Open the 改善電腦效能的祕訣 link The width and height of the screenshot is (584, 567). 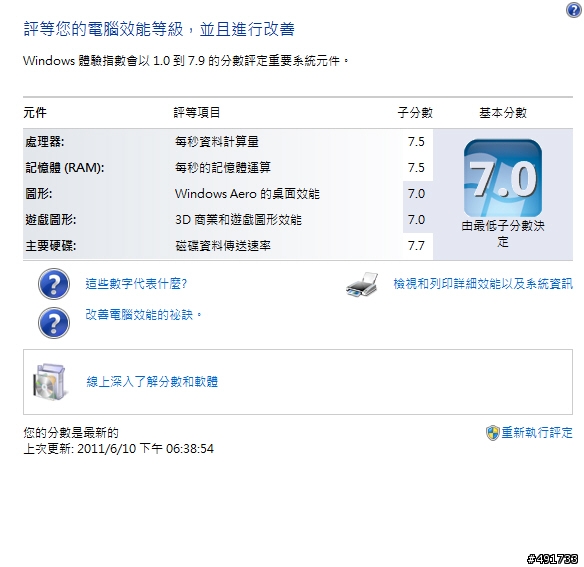click(143, 315)
